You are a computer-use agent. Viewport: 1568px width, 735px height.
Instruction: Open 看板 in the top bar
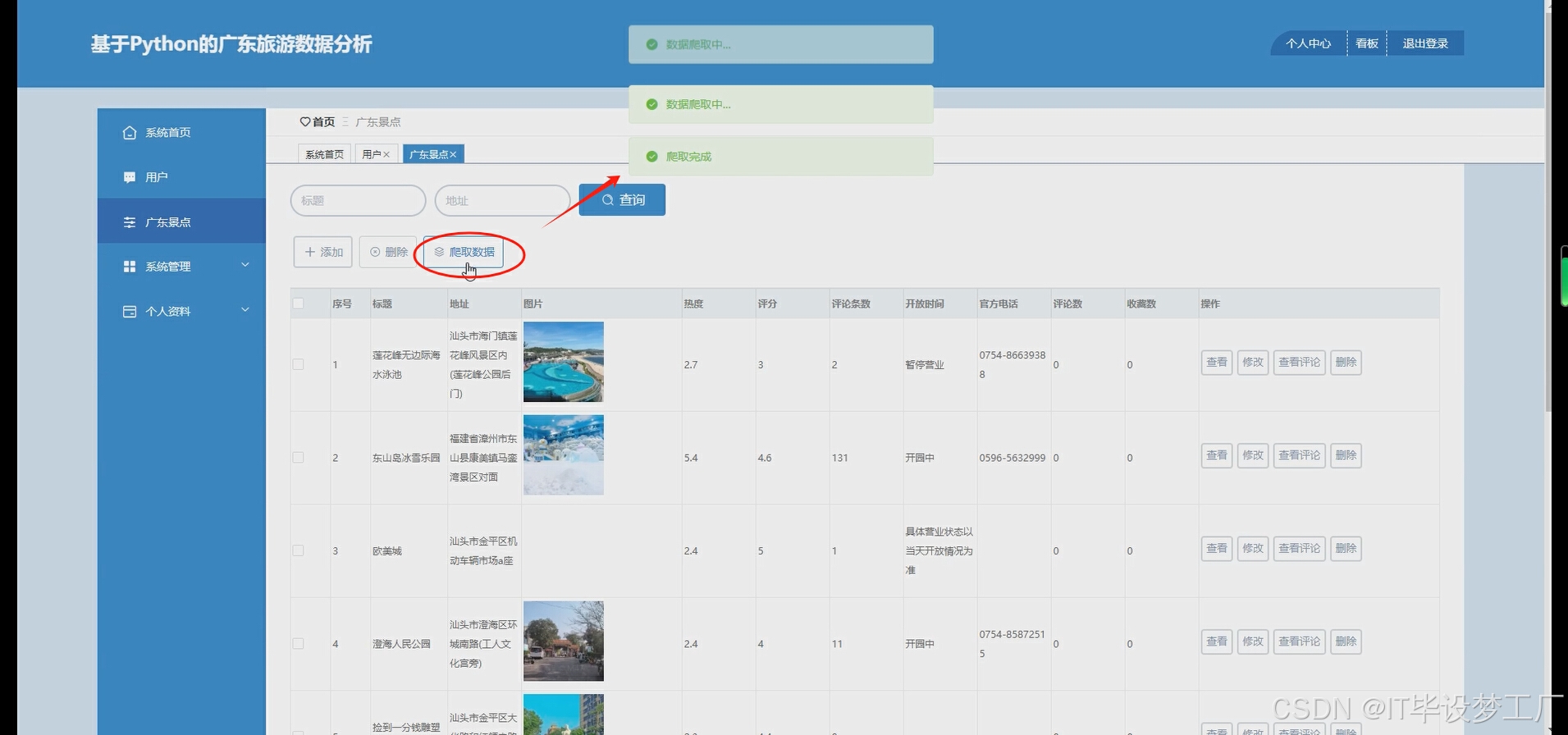click(1367, 43)
